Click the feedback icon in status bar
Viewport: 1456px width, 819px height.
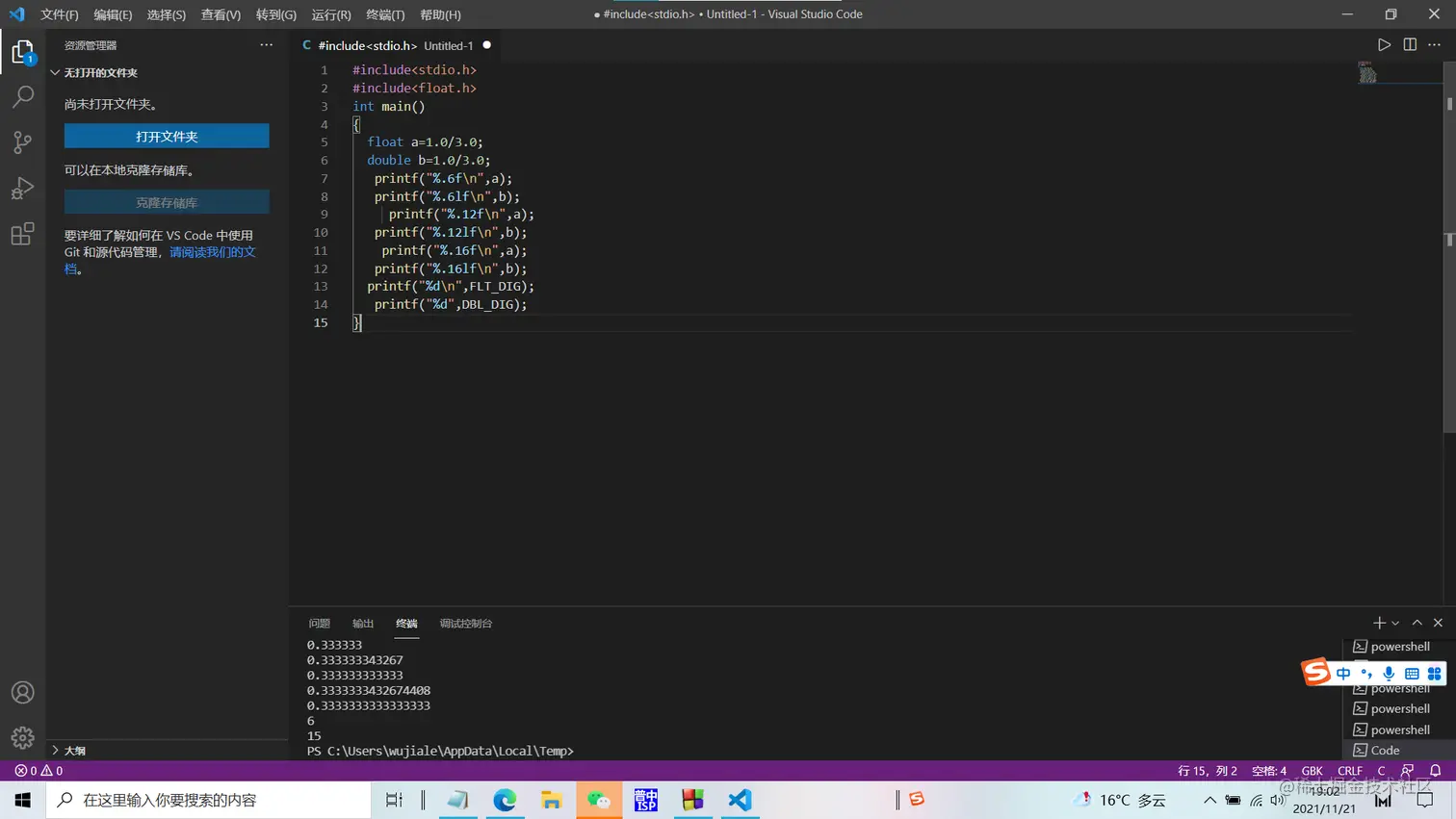point(1408,771)
